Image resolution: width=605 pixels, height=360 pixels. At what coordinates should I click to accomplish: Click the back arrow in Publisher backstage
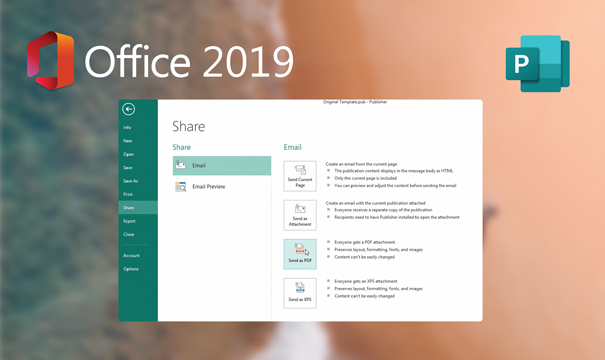(128, 109)
